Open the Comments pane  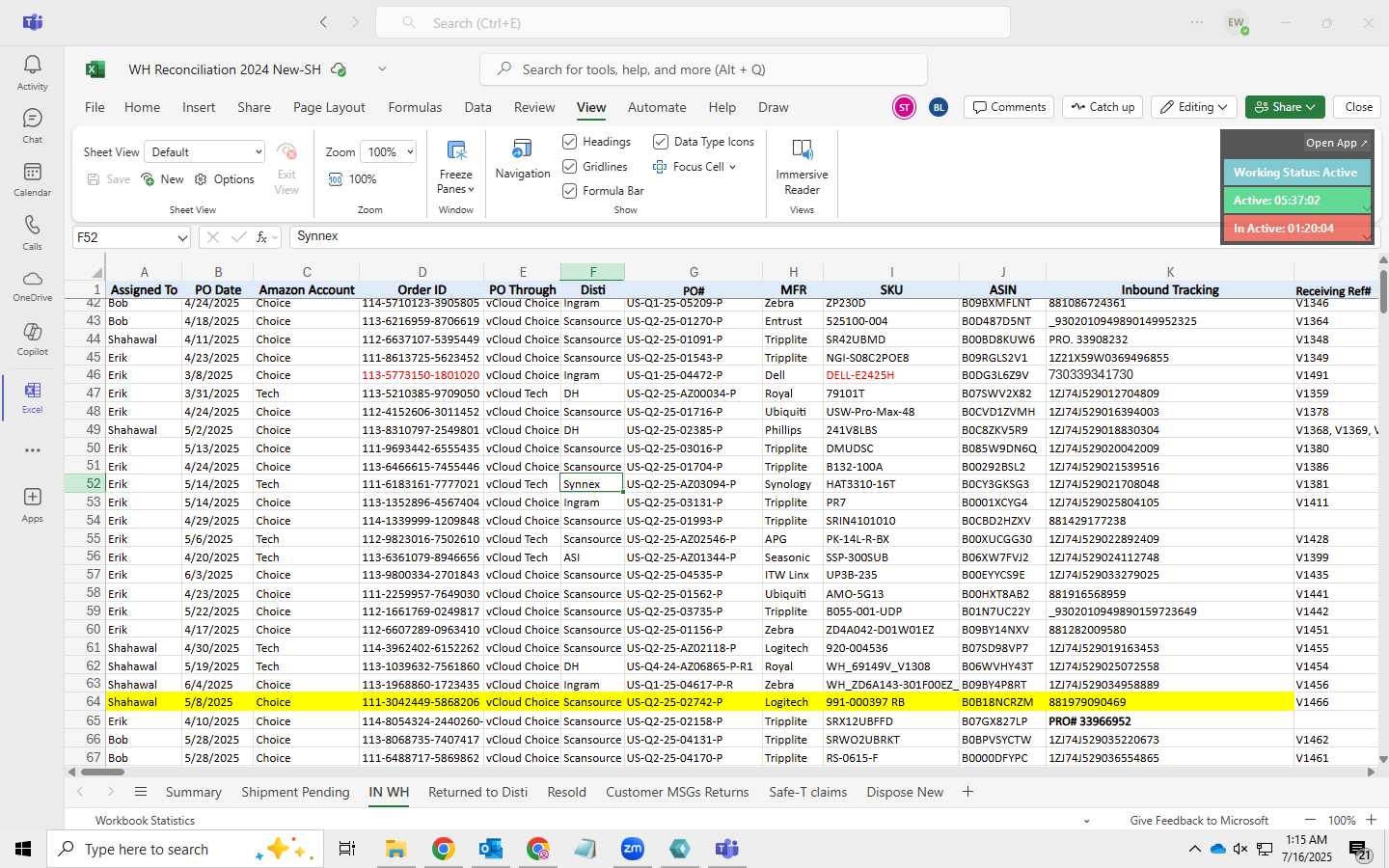[x=1009, y=107]
